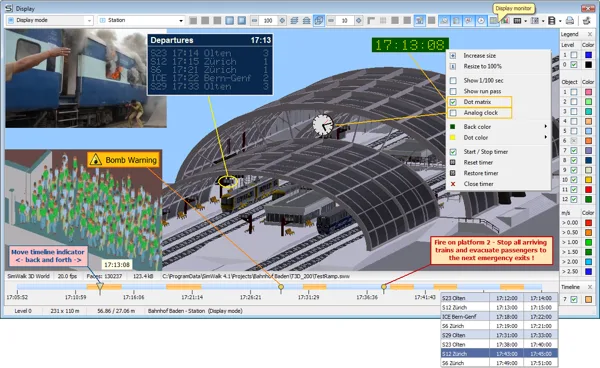The image size is (600, 368).
Task: Open the dropdown arrow beside the table icon
Action: [x=525, y=21]
